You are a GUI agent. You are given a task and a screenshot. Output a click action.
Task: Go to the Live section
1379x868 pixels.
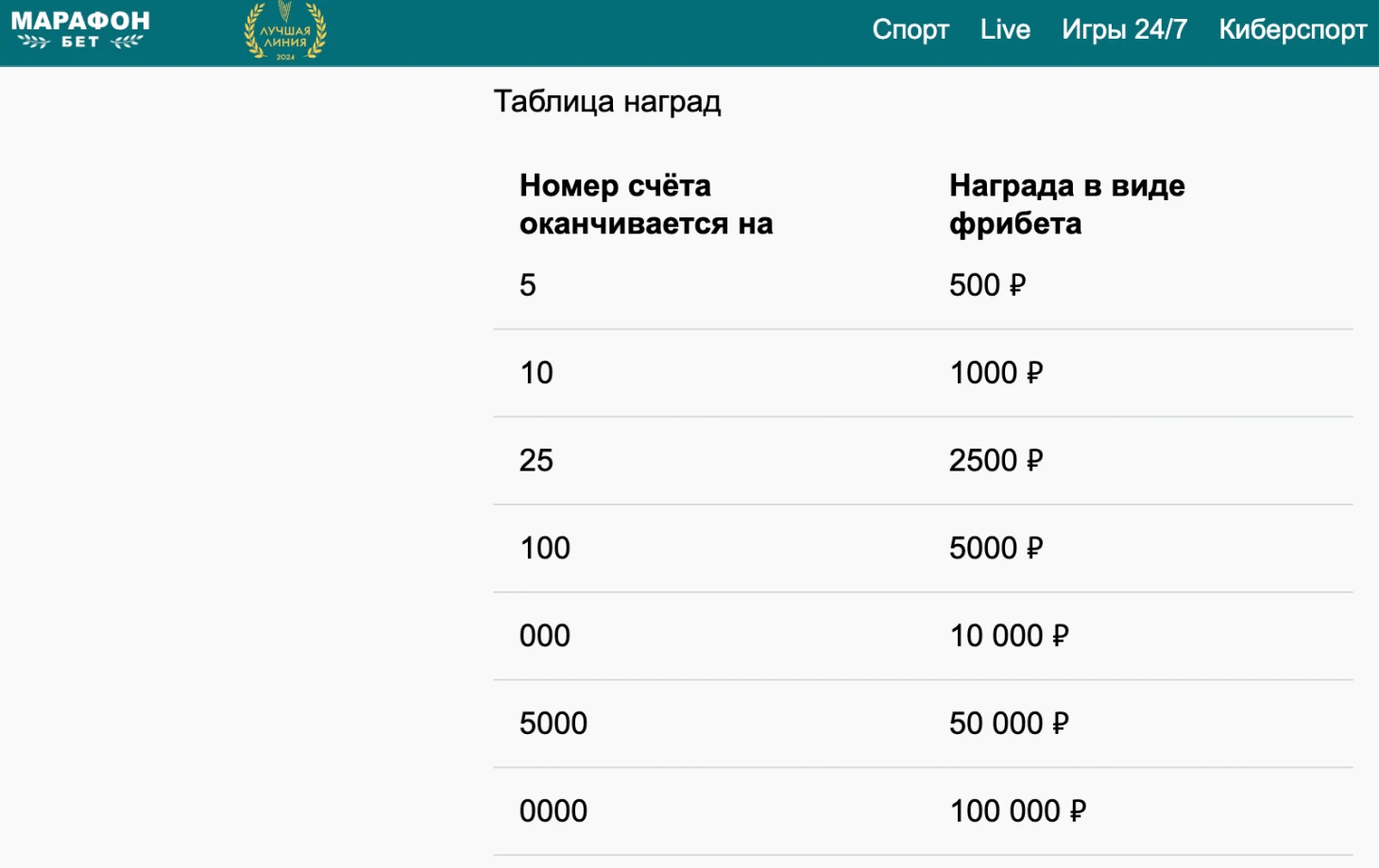click(x=1005, y=30)
